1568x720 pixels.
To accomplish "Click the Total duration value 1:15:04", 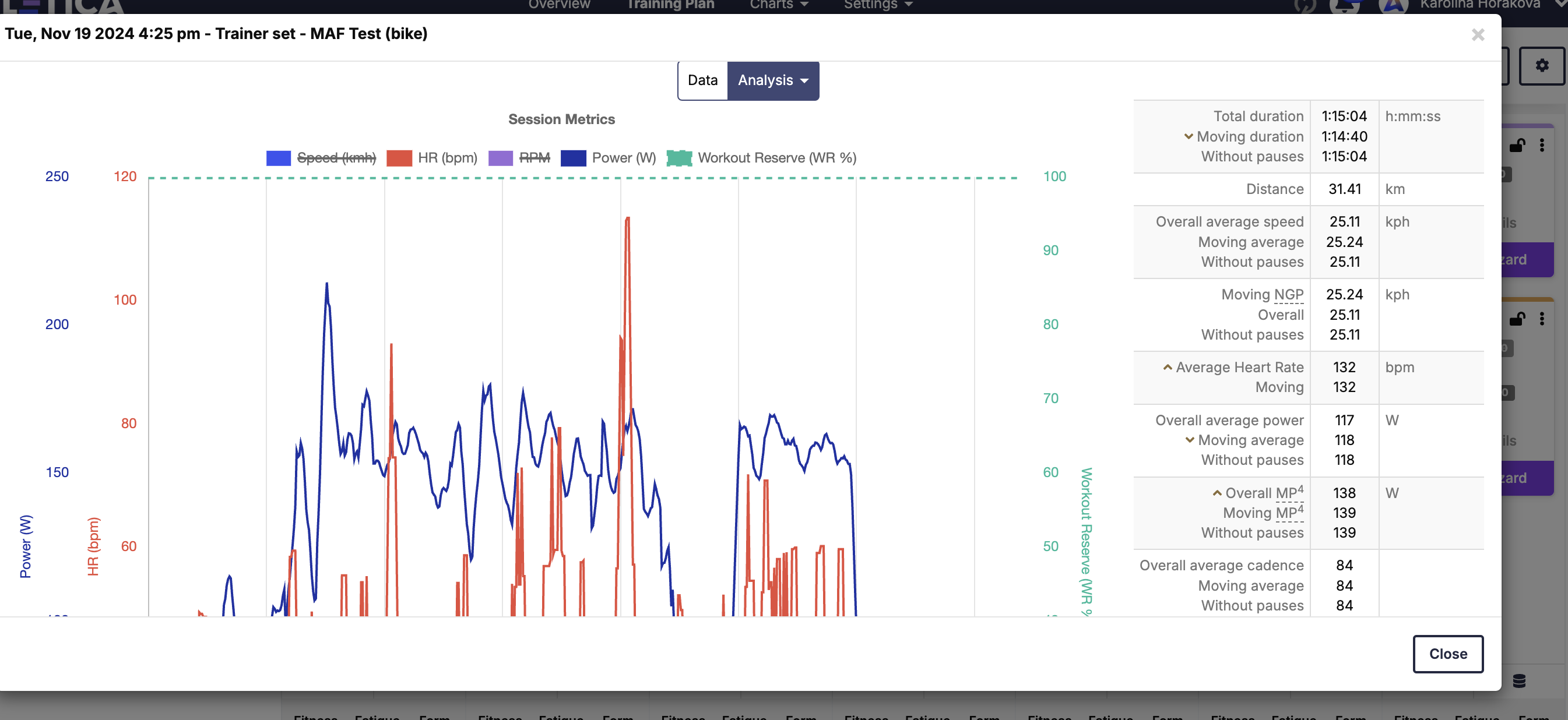I will [1344, 116].
